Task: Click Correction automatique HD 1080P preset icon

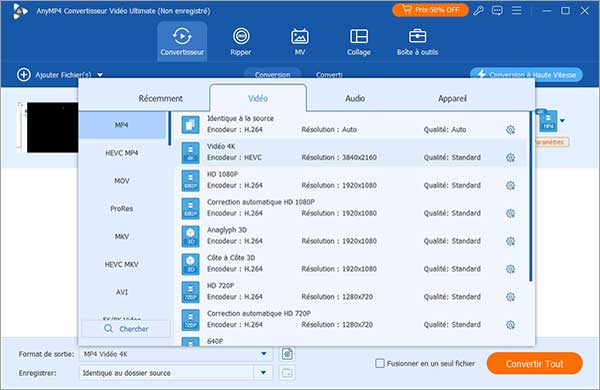Action: [190, 208]
